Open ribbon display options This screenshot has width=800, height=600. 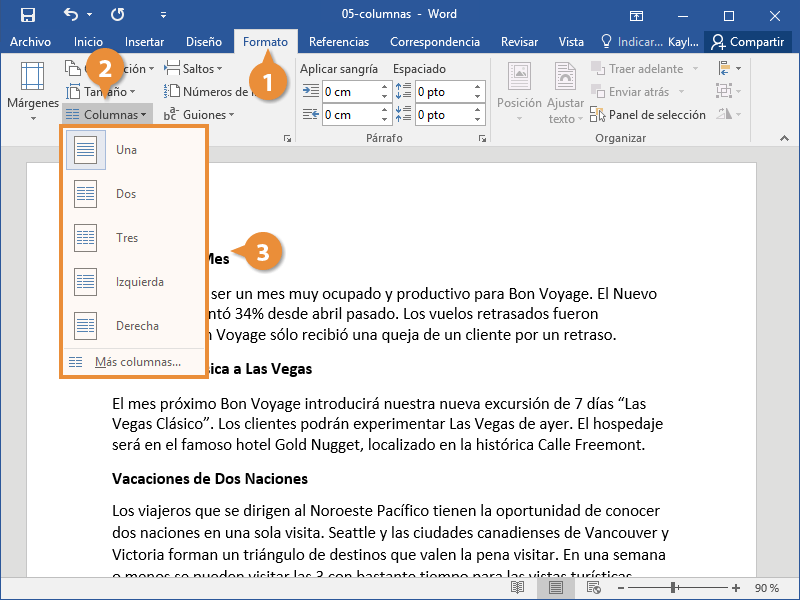point(636,16)
